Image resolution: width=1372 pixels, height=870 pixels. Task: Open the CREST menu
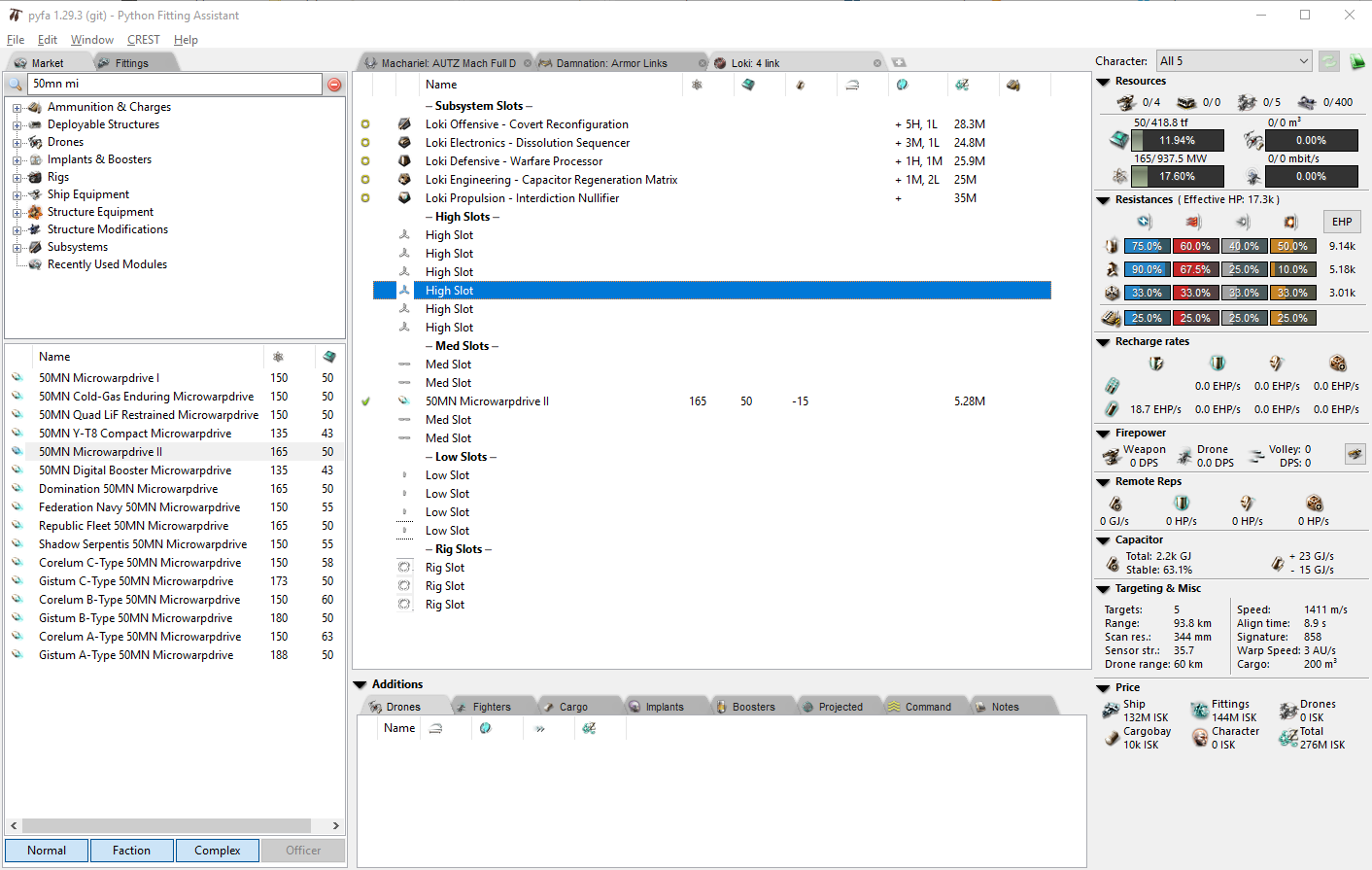[x=144, y=40]
